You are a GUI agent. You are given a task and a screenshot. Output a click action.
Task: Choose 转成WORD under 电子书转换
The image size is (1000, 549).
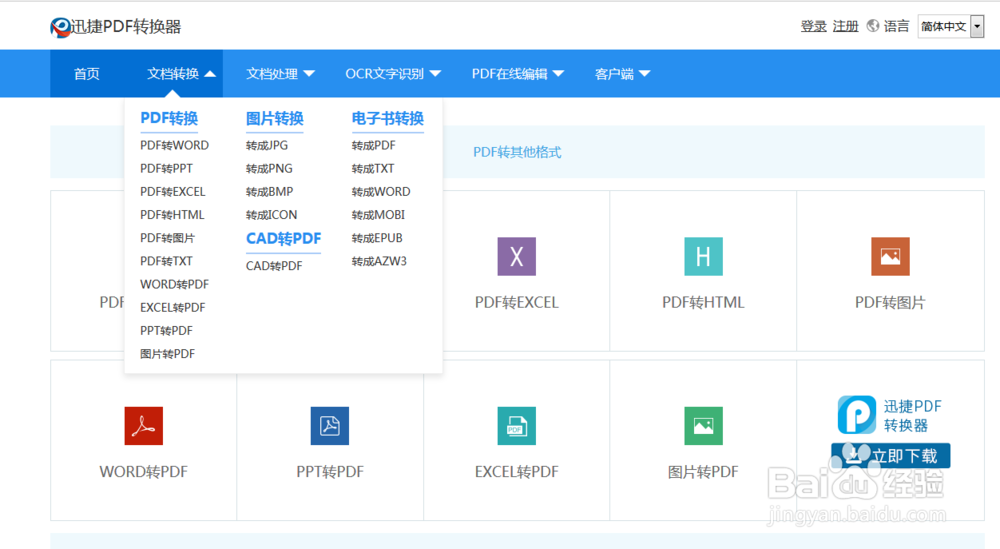(381, 191)
